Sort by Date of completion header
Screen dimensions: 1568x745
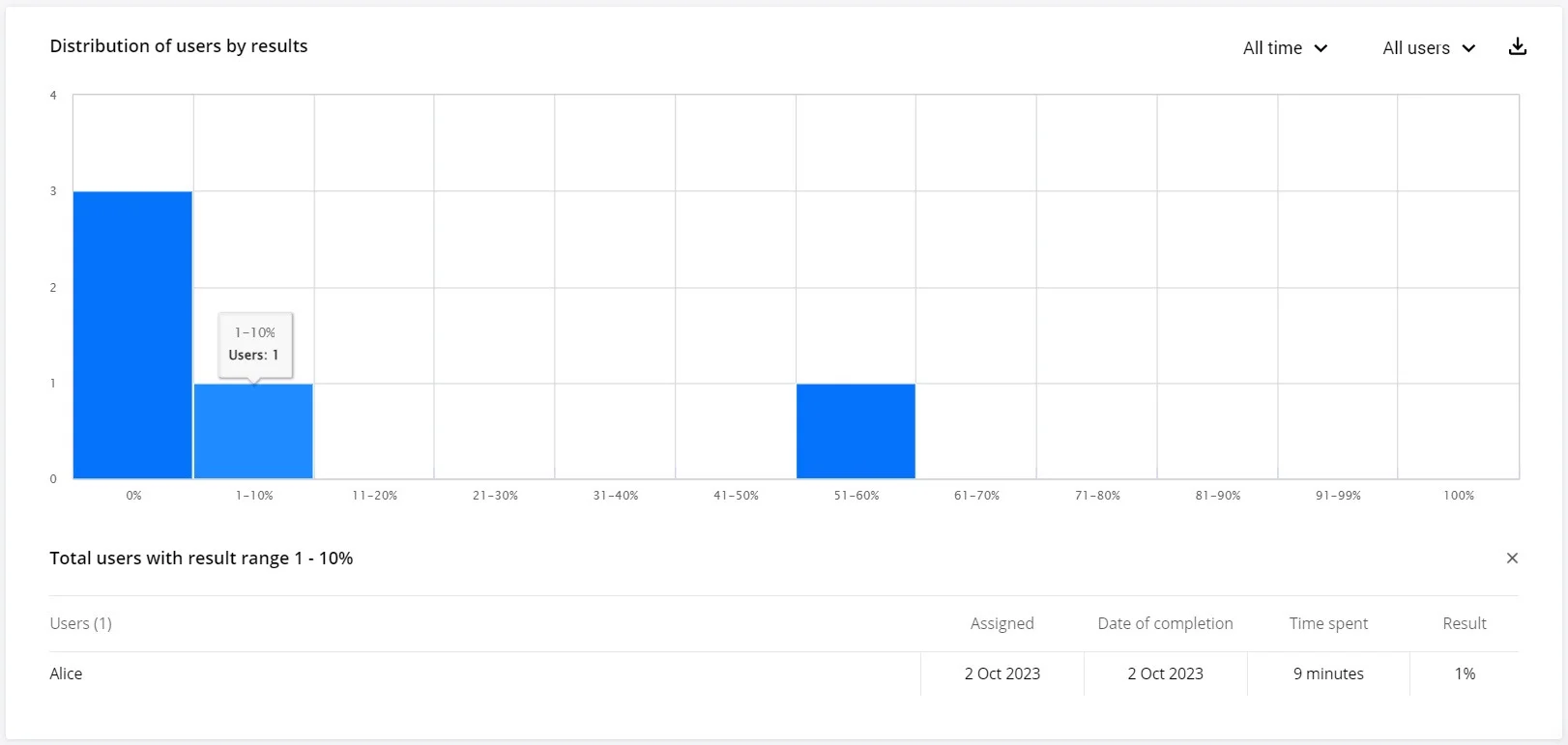click(x=1165, y=623)
